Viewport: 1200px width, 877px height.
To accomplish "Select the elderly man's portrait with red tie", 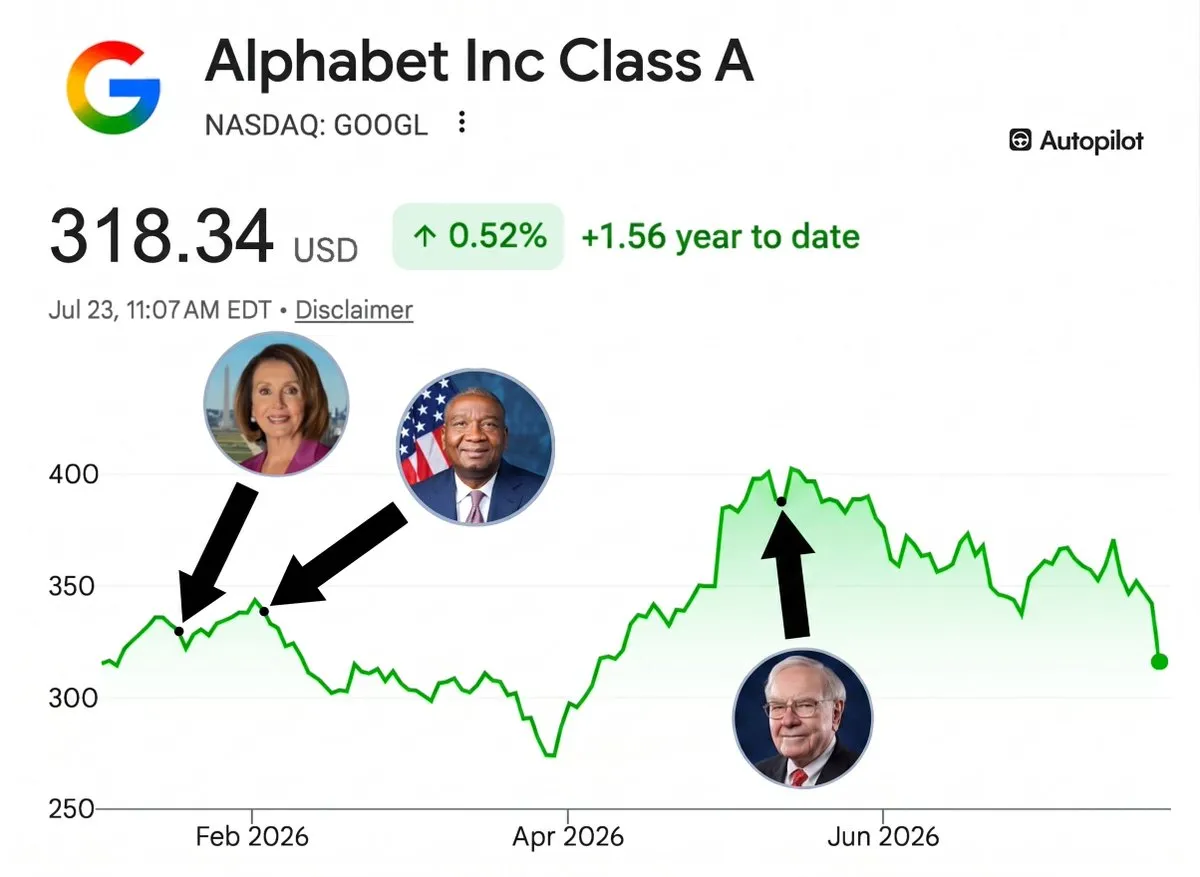I will (x=803, y=718).
